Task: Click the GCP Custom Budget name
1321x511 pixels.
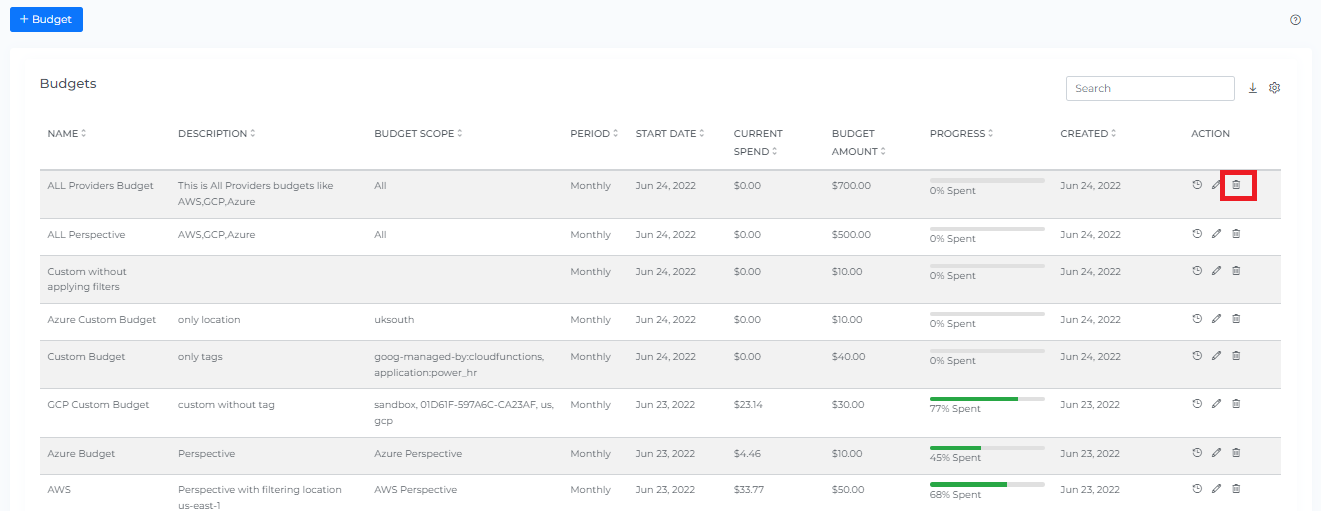Action: [x=98, y=405]
